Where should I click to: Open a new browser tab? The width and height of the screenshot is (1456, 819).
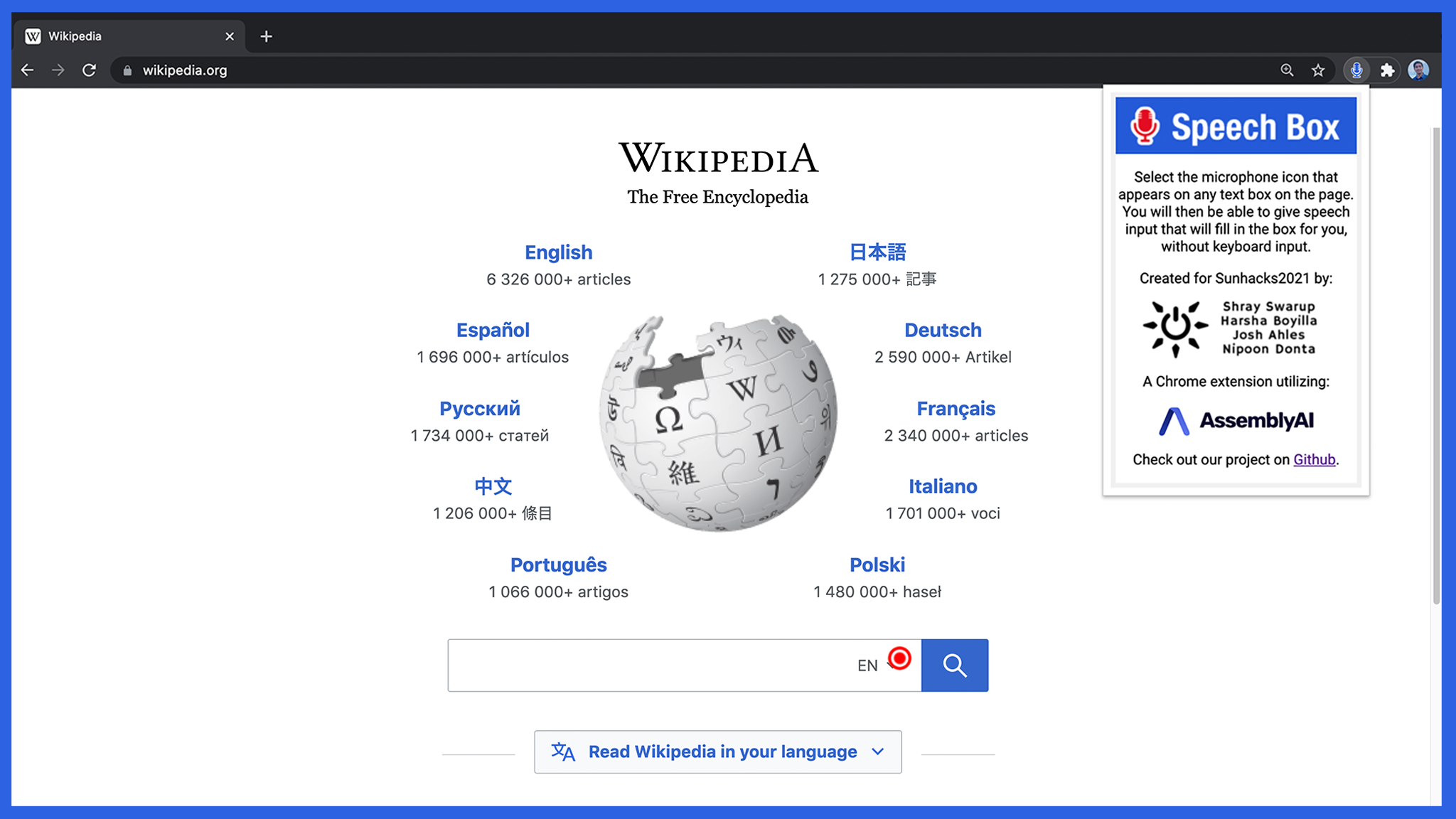(x=266, y=36)
